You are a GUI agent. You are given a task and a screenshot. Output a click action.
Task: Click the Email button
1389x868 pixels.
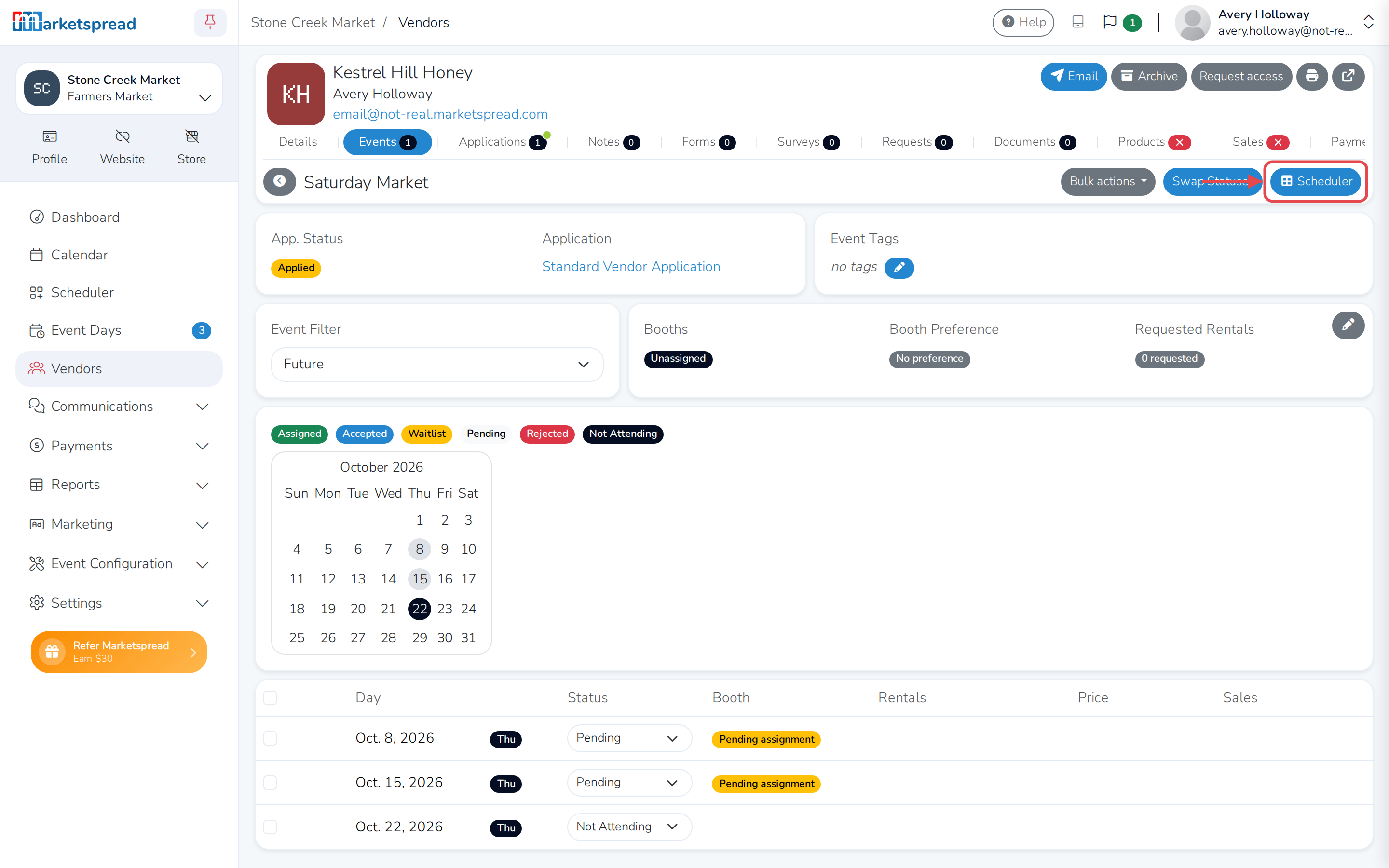(x=1073, y=76)
